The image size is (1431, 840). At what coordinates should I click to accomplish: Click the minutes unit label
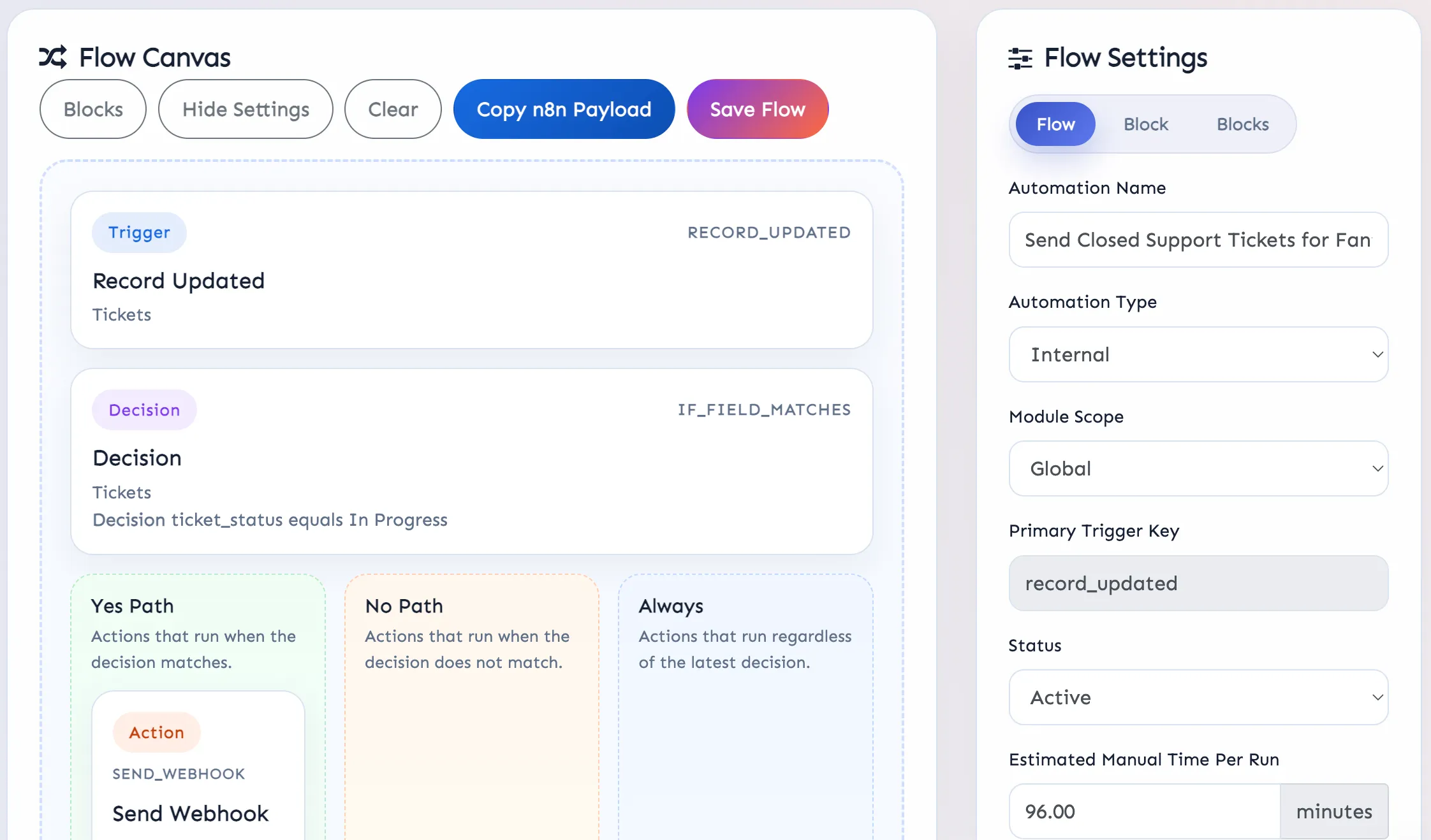coord(1334,811)
